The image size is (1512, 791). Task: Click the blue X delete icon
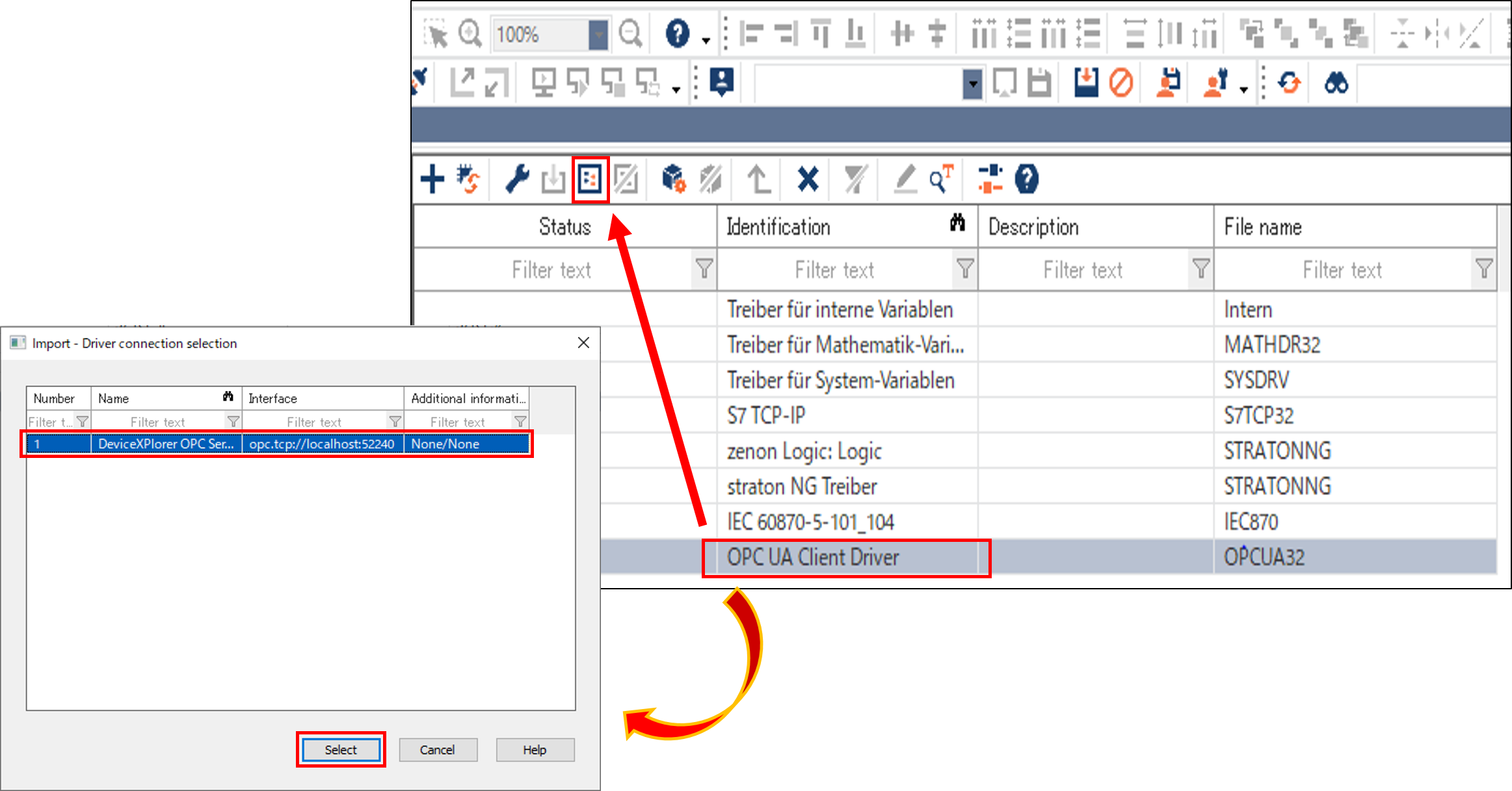coord(808,179)
